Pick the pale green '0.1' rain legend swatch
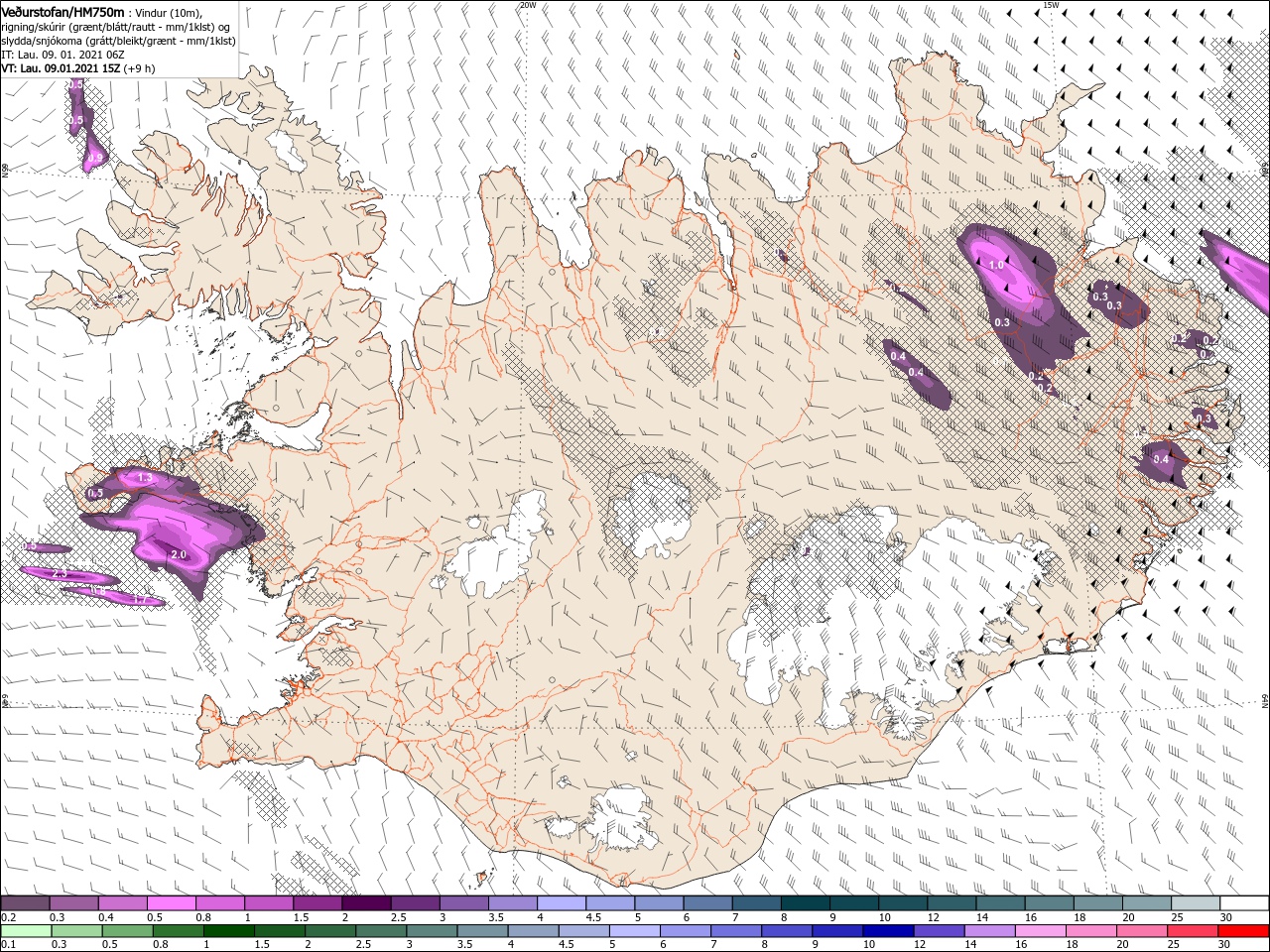This screenshot has width=1270, height=952. [x=25, y=930]
